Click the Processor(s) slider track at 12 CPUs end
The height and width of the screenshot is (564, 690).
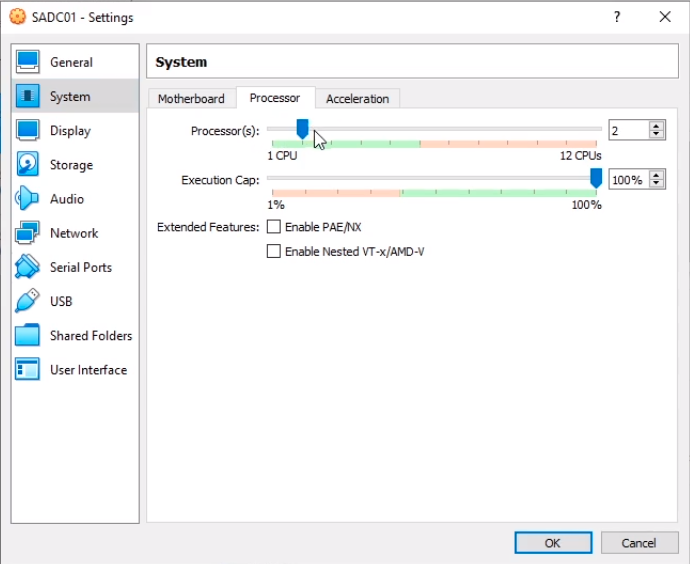tap(596, 129)
